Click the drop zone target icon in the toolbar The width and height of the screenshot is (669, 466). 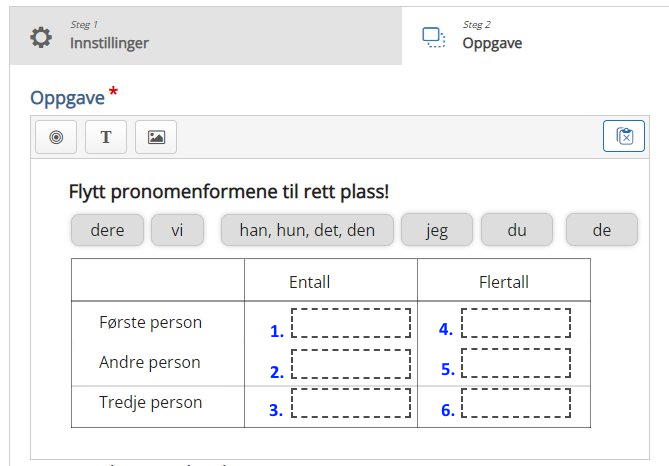[x=56, y=137]
